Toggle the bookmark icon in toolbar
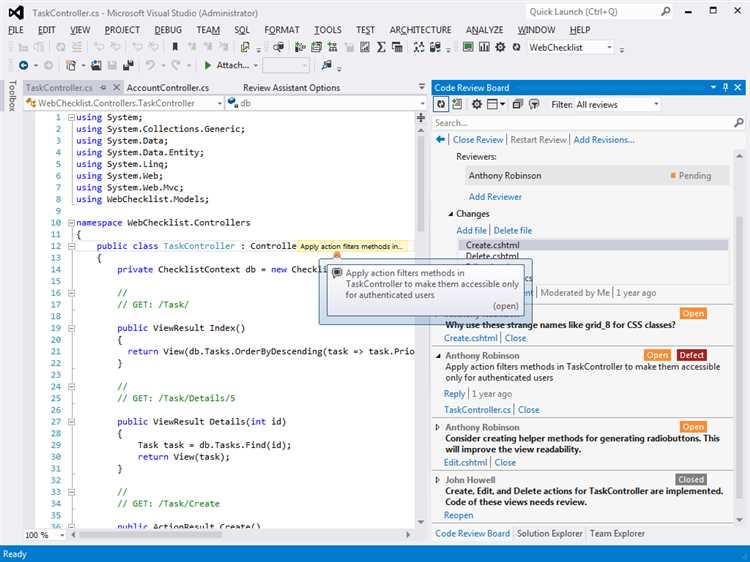The height and width of the screenshot is (562, 750). (175, 47)
